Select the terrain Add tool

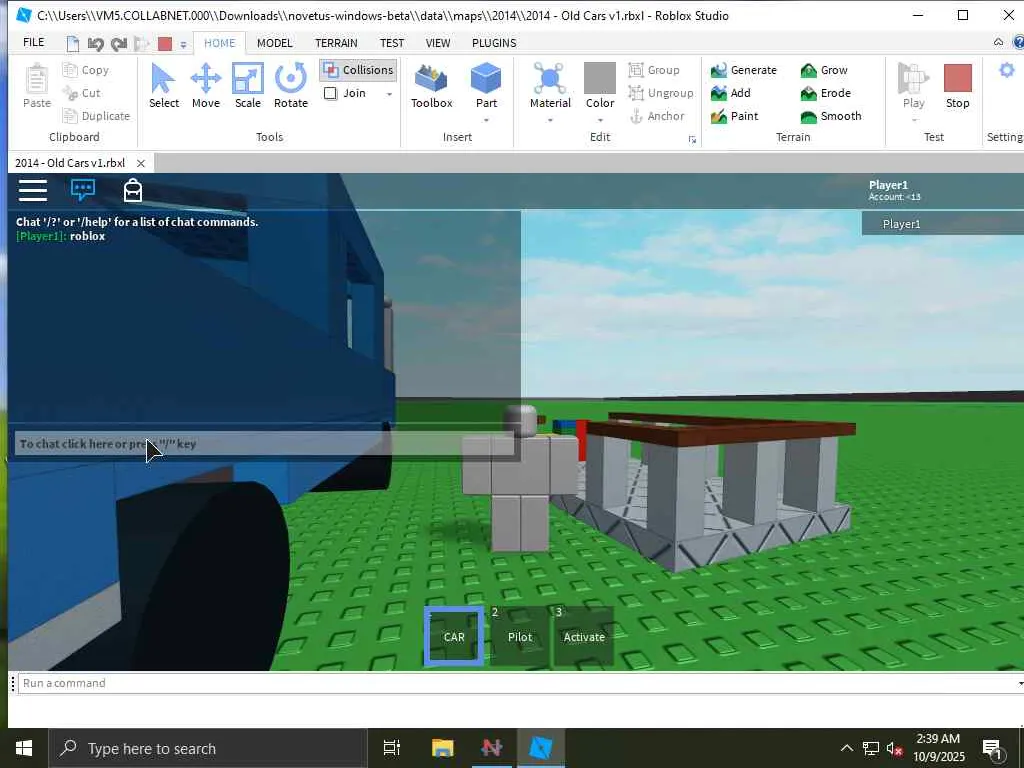pyautogui.click(x=731, y=93)
